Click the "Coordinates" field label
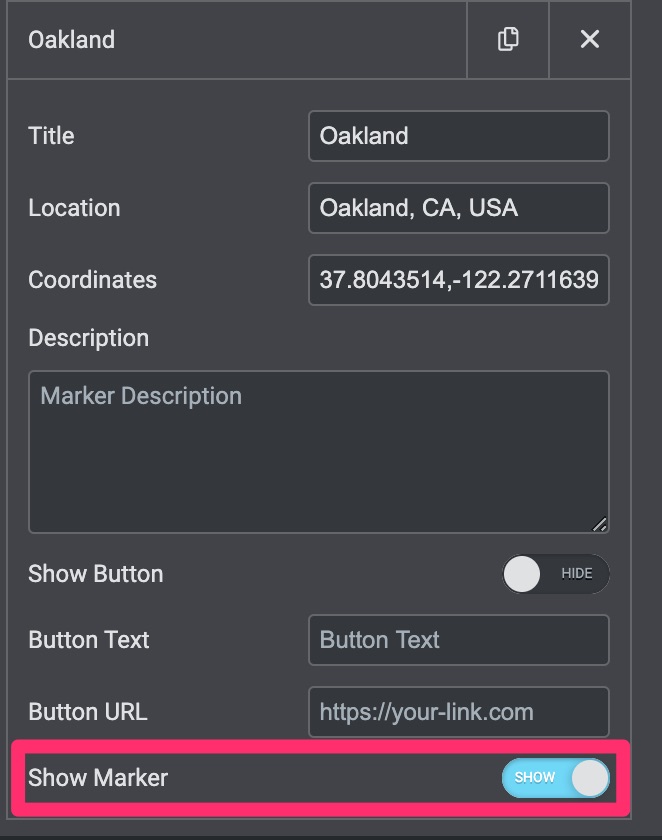The image size is (662, 840). pos(92,280)
